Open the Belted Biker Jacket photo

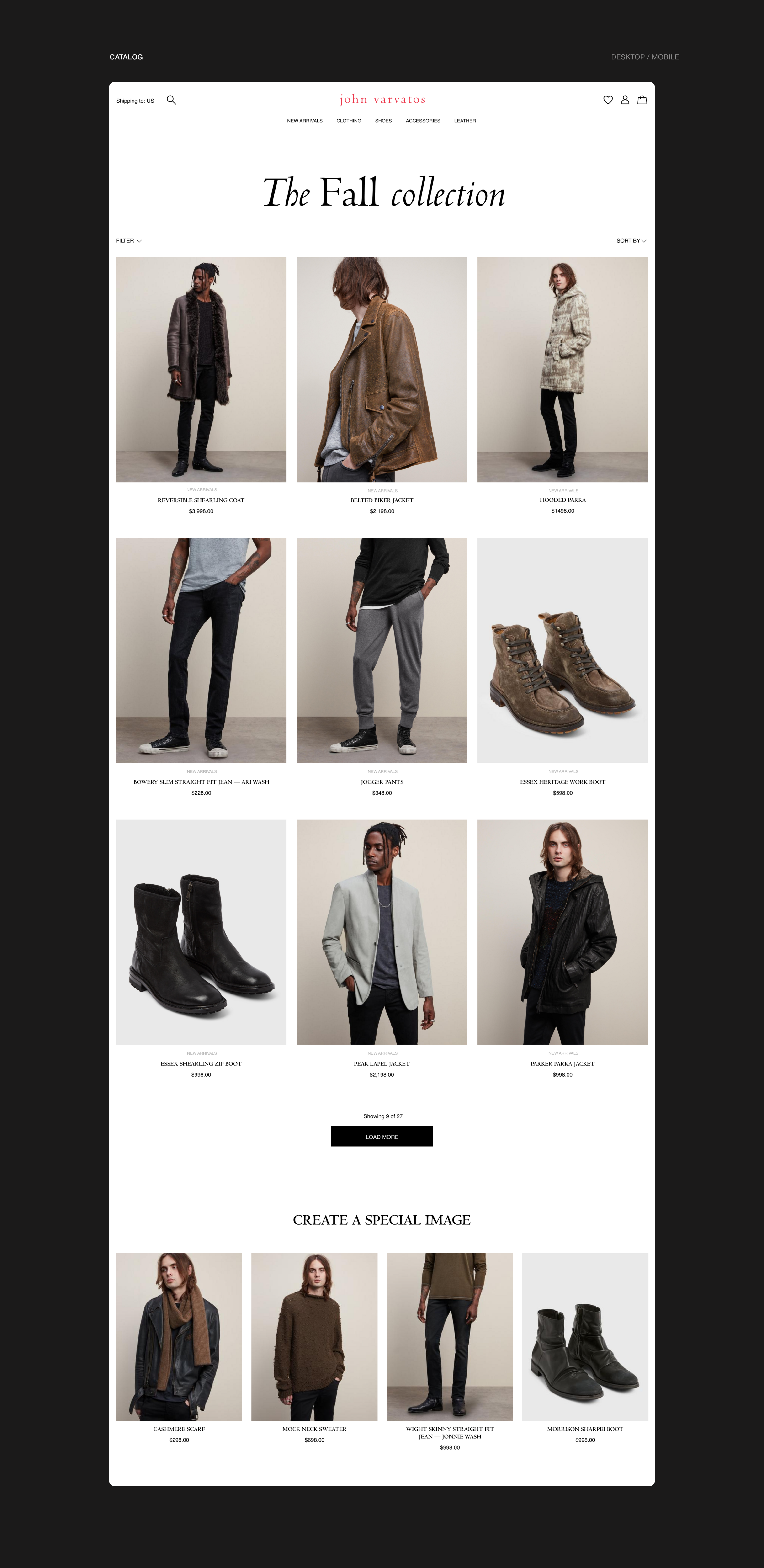point(382,369)
